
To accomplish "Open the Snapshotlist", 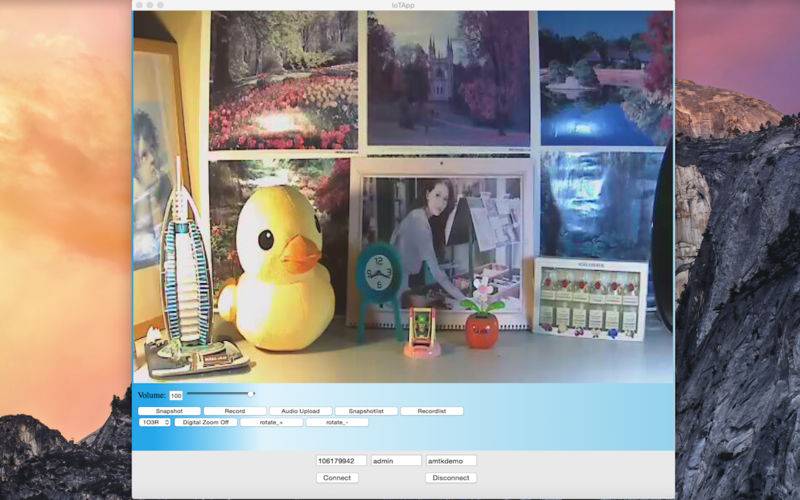I will [x=366, y=411].
